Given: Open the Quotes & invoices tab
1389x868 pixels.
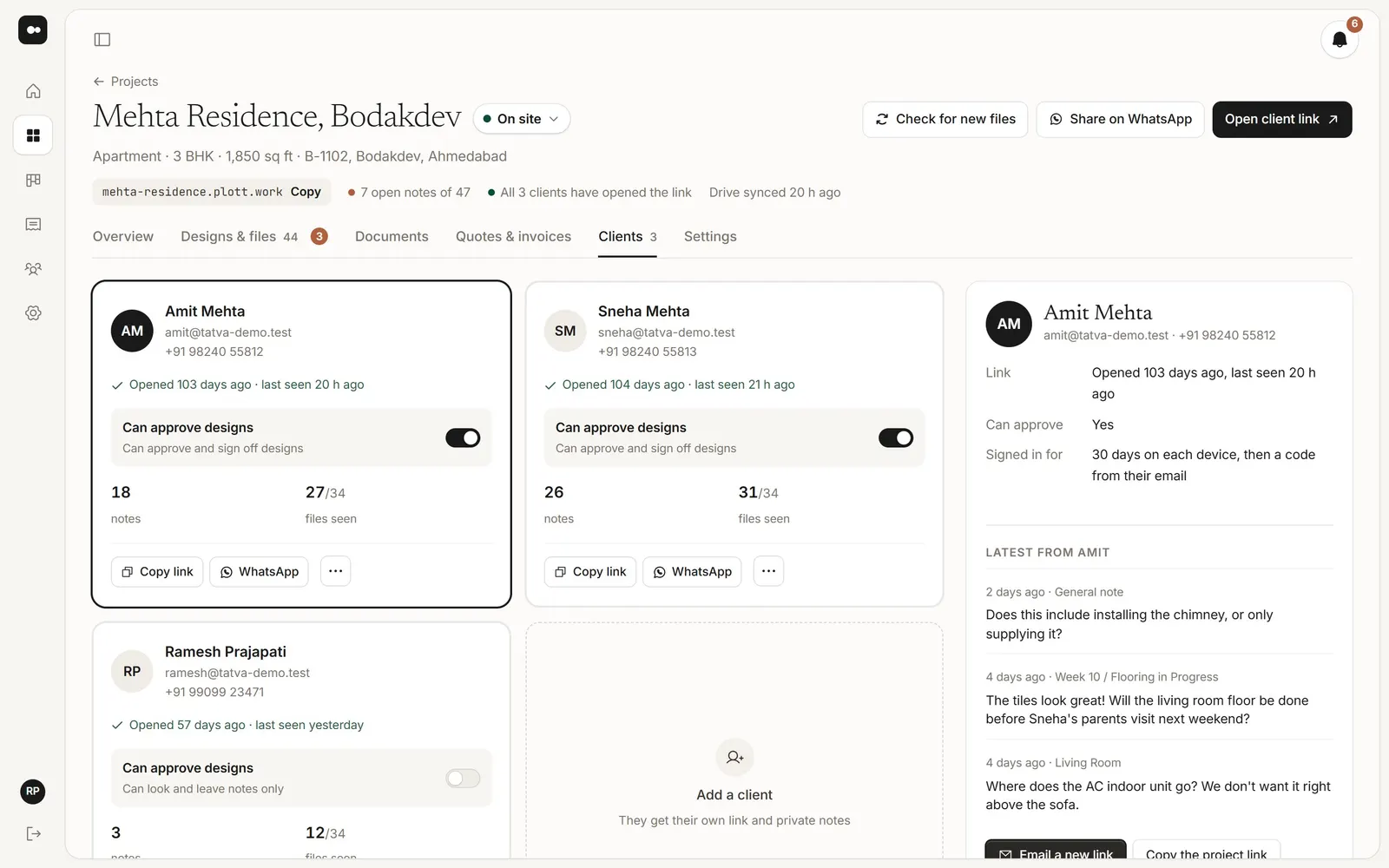Looking at the screenshot, I should (513, 236).
